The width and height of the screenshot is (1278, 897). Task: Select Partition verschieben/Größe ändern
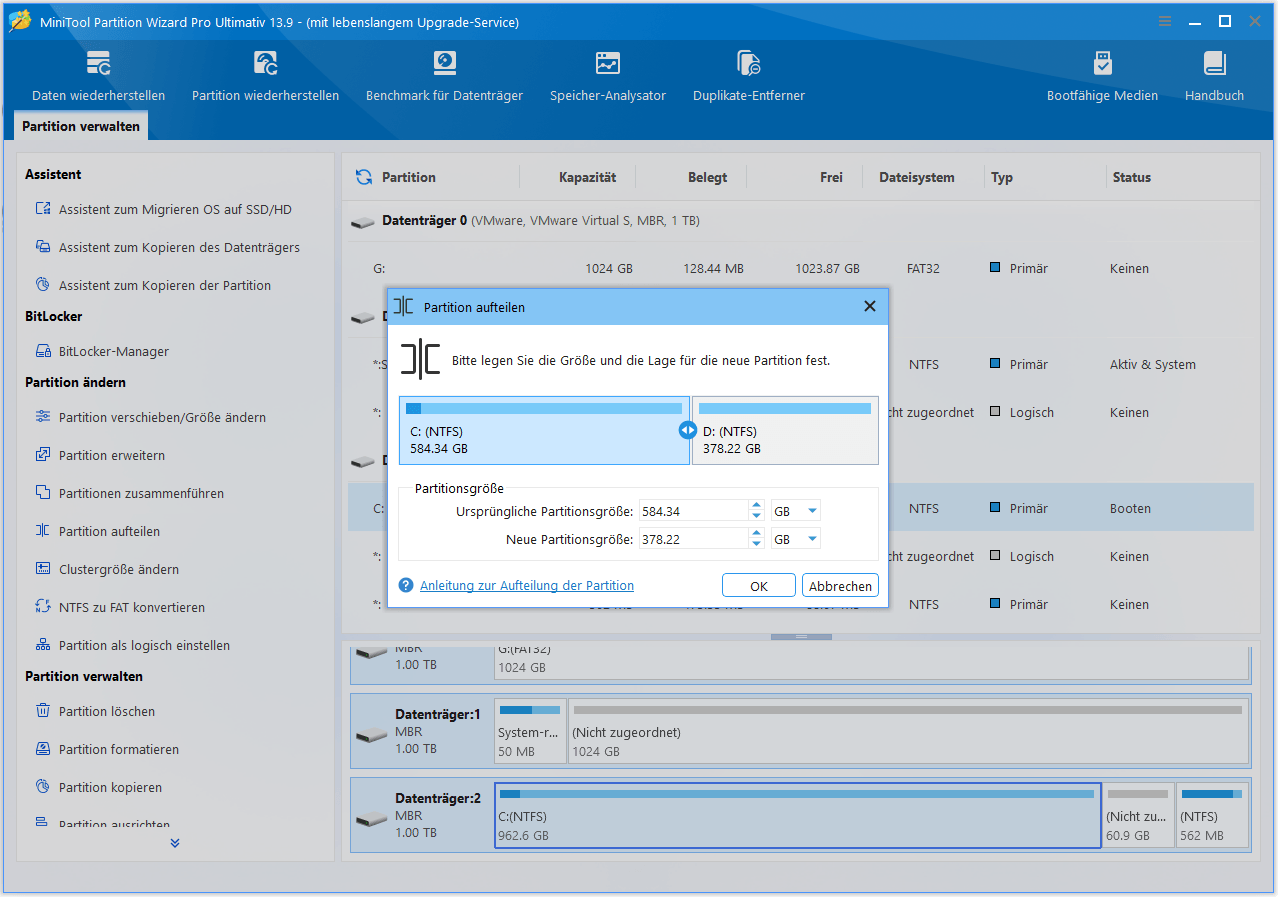click(161, 417)
